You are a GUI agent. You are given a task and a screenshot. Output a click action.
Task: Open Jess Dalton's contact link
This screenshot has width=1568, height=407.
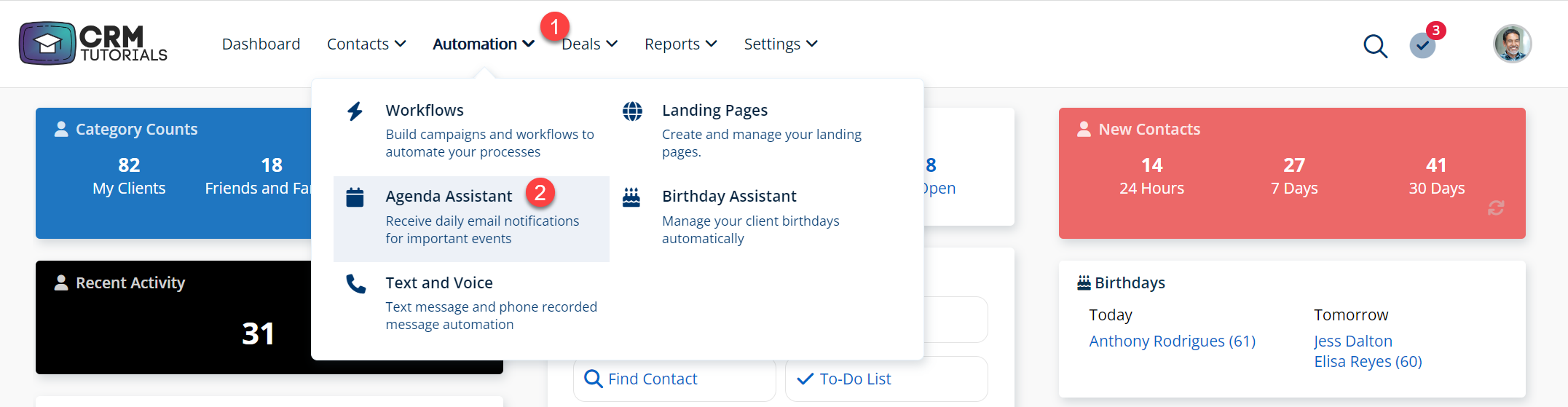click(1352, 341)
